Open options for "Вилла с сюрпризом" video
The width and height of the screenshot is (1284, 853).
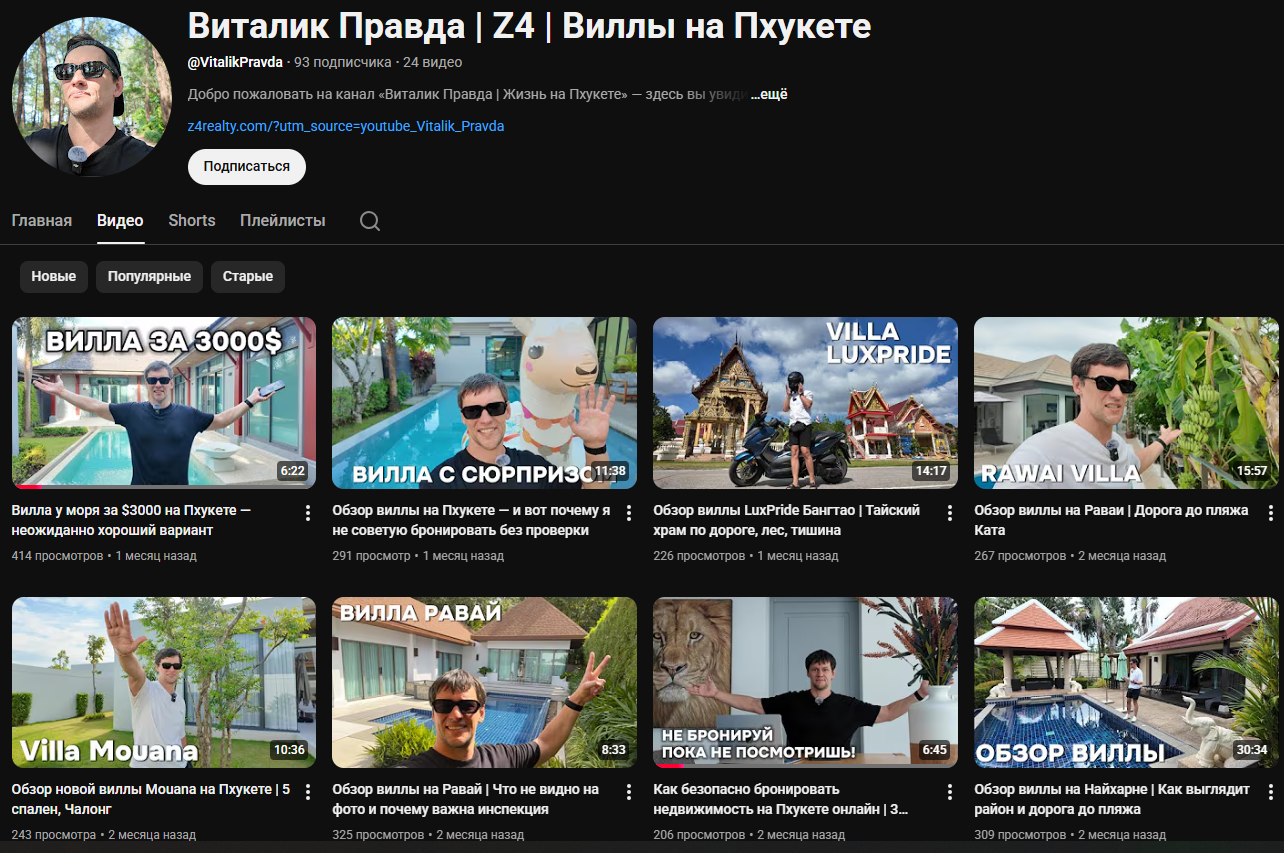[629, 513]
